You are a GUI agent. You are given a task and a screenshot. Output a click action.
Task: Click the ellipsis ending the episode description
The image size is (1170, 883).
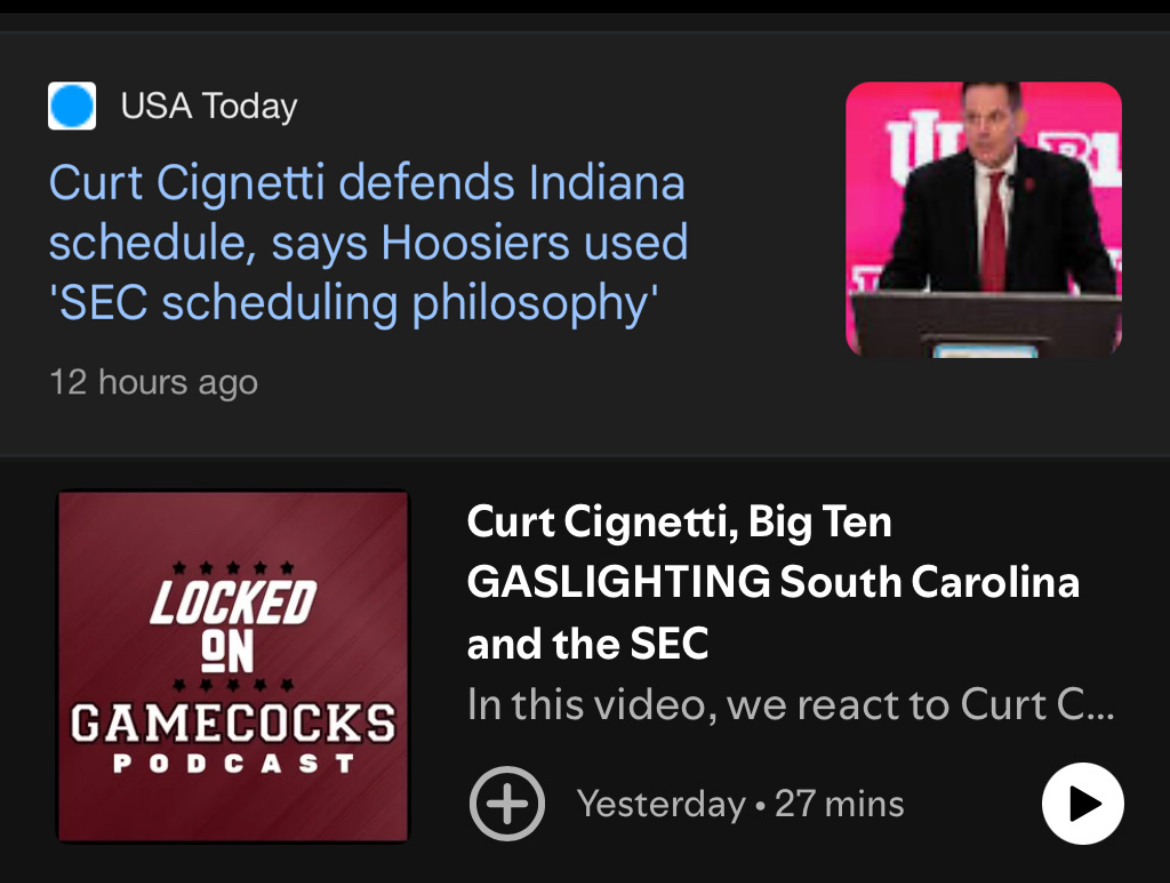[x=1098, y=708]
